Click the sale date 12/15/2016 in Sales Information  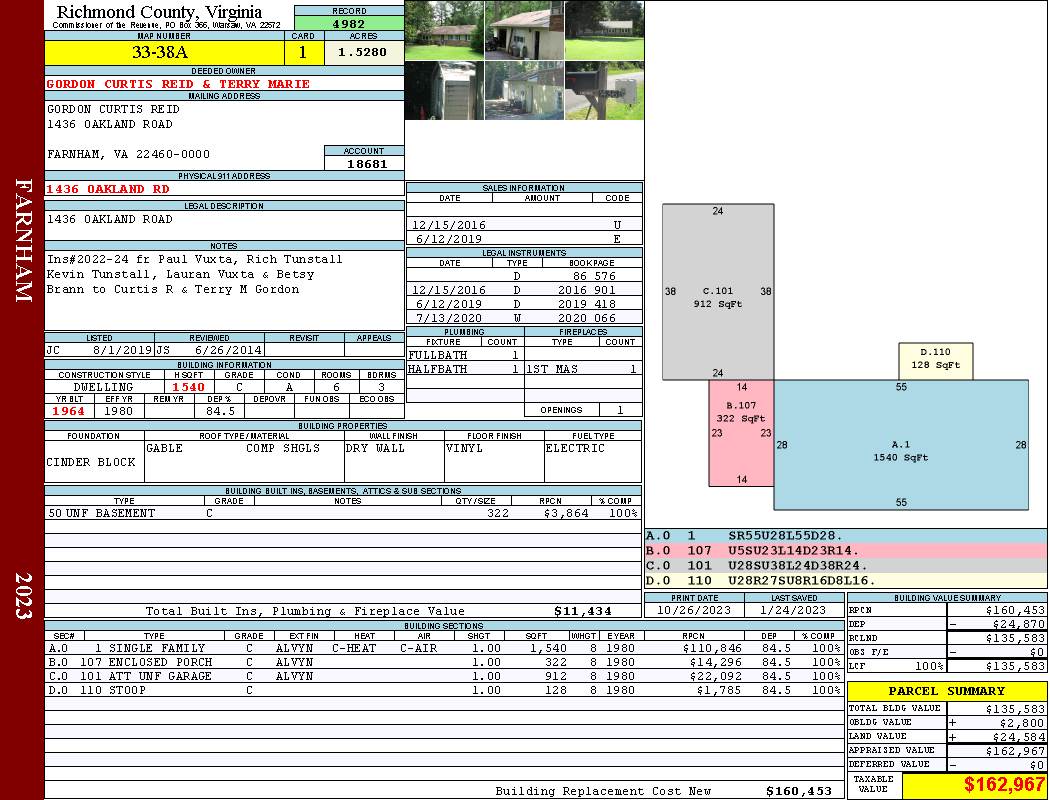449,225
